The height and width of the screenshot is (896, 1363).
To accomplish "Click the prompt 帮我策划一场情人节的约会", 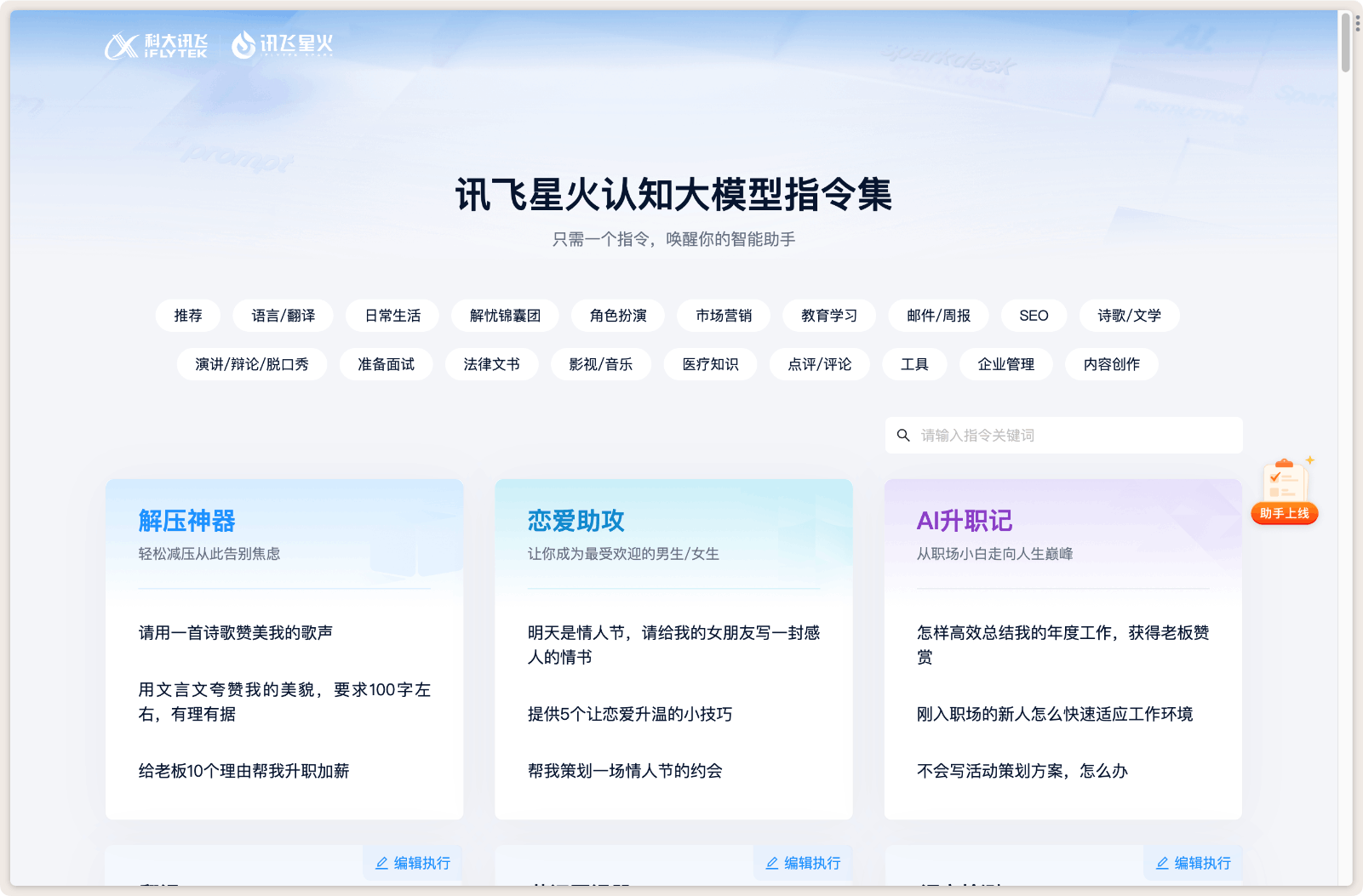I will point(623,771).
